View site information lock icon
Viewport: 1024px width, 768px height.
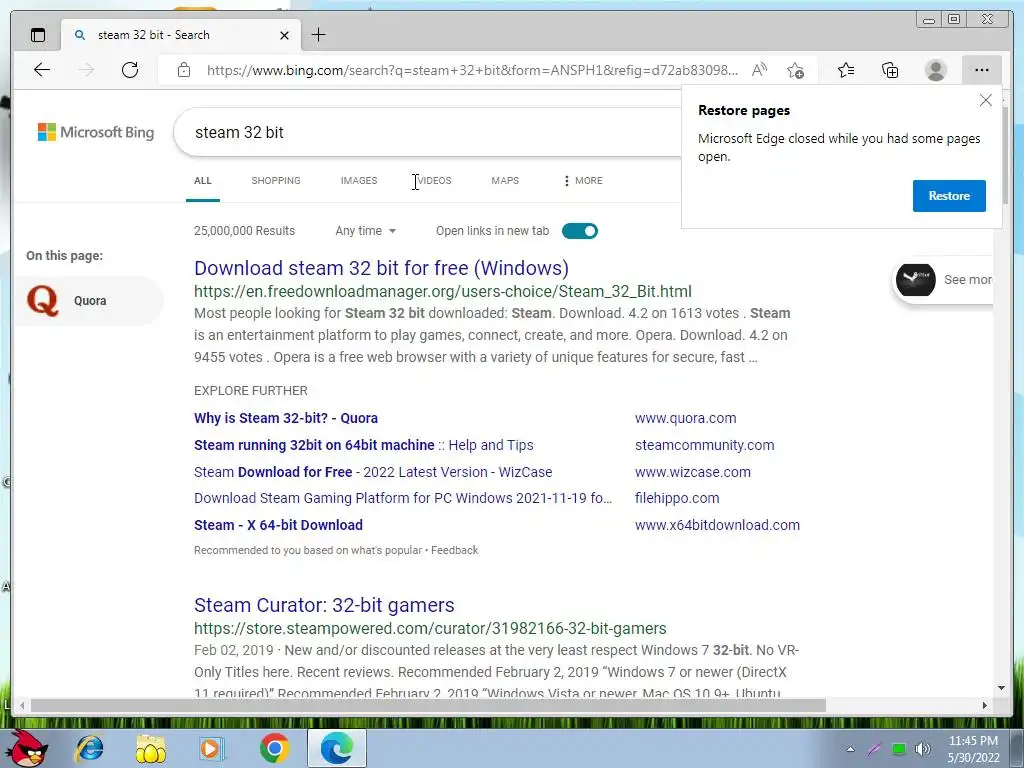(184, 70)
